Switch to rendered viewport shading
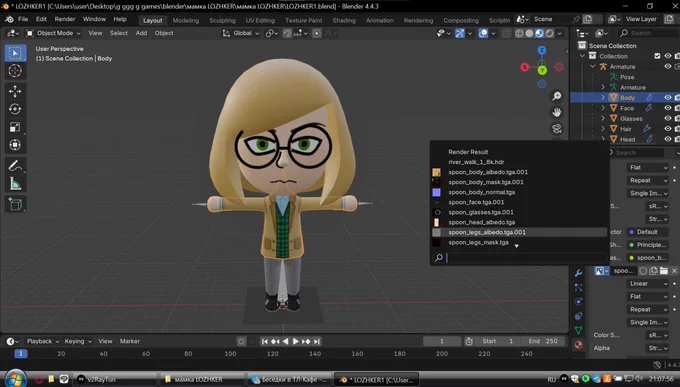The width and height of the screenshot is (680, 387). (x=549, y=33)
